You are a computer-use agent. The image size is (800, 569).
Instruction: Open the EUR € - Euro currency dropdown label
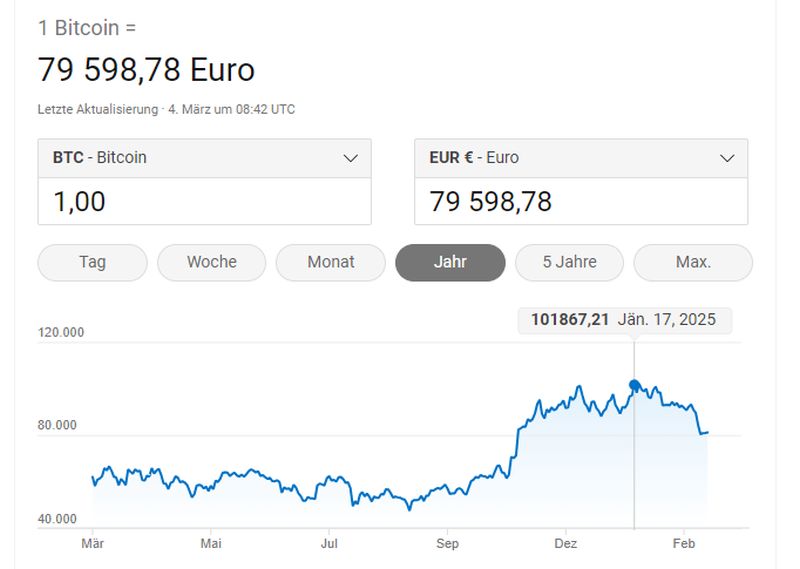coord(474,158)
